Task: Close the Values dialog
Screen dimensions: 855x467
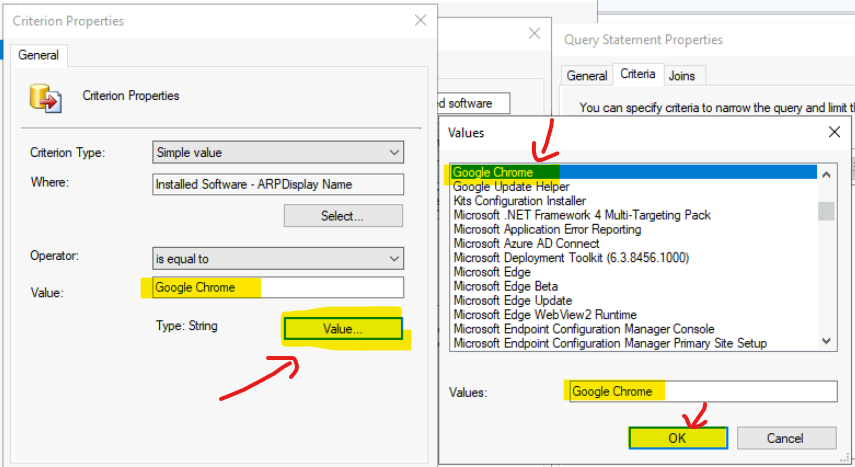Action: (834, 132)
